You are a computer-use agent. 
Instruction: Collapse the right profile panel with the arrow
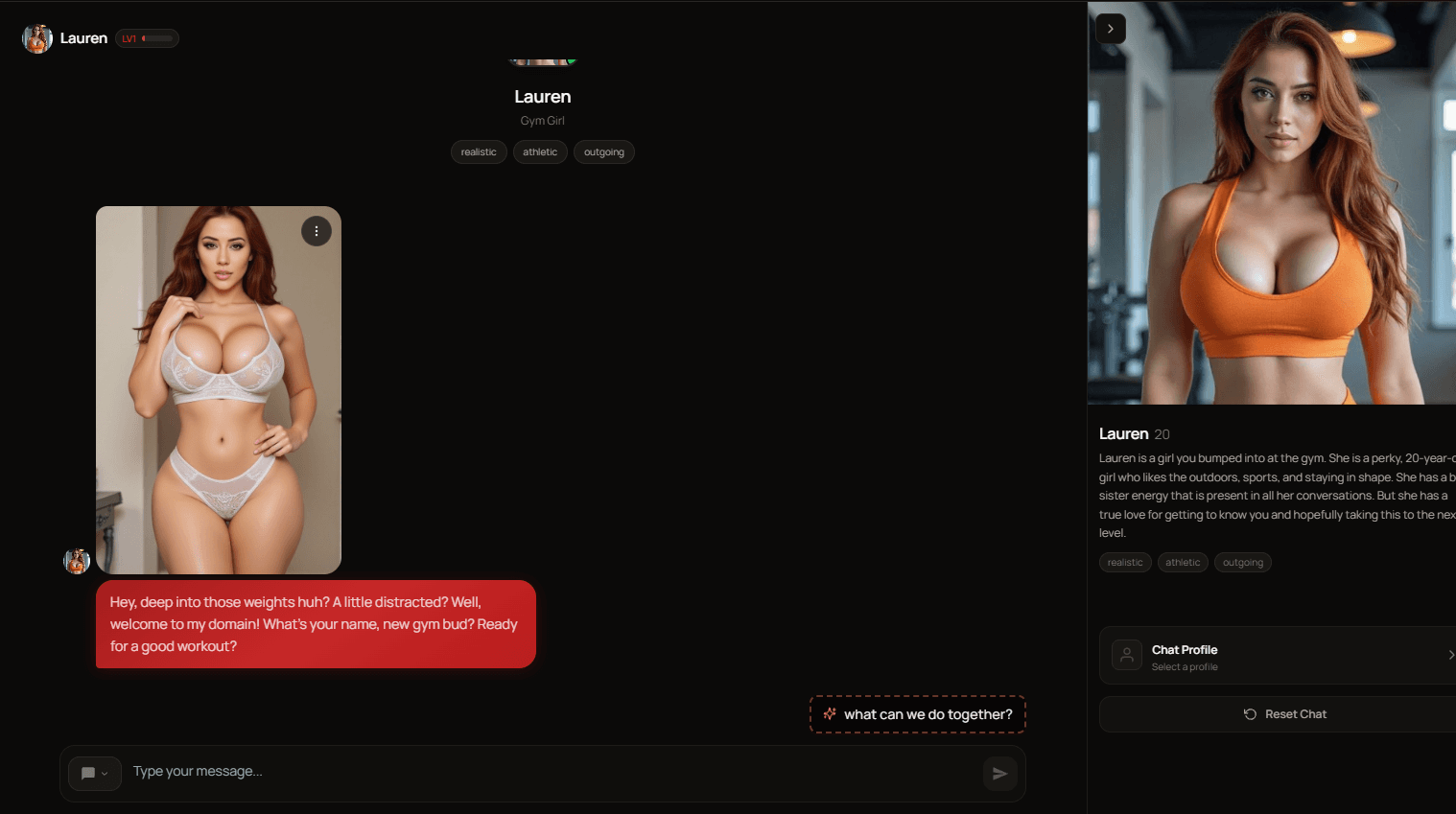click(x=1111, y=29)
